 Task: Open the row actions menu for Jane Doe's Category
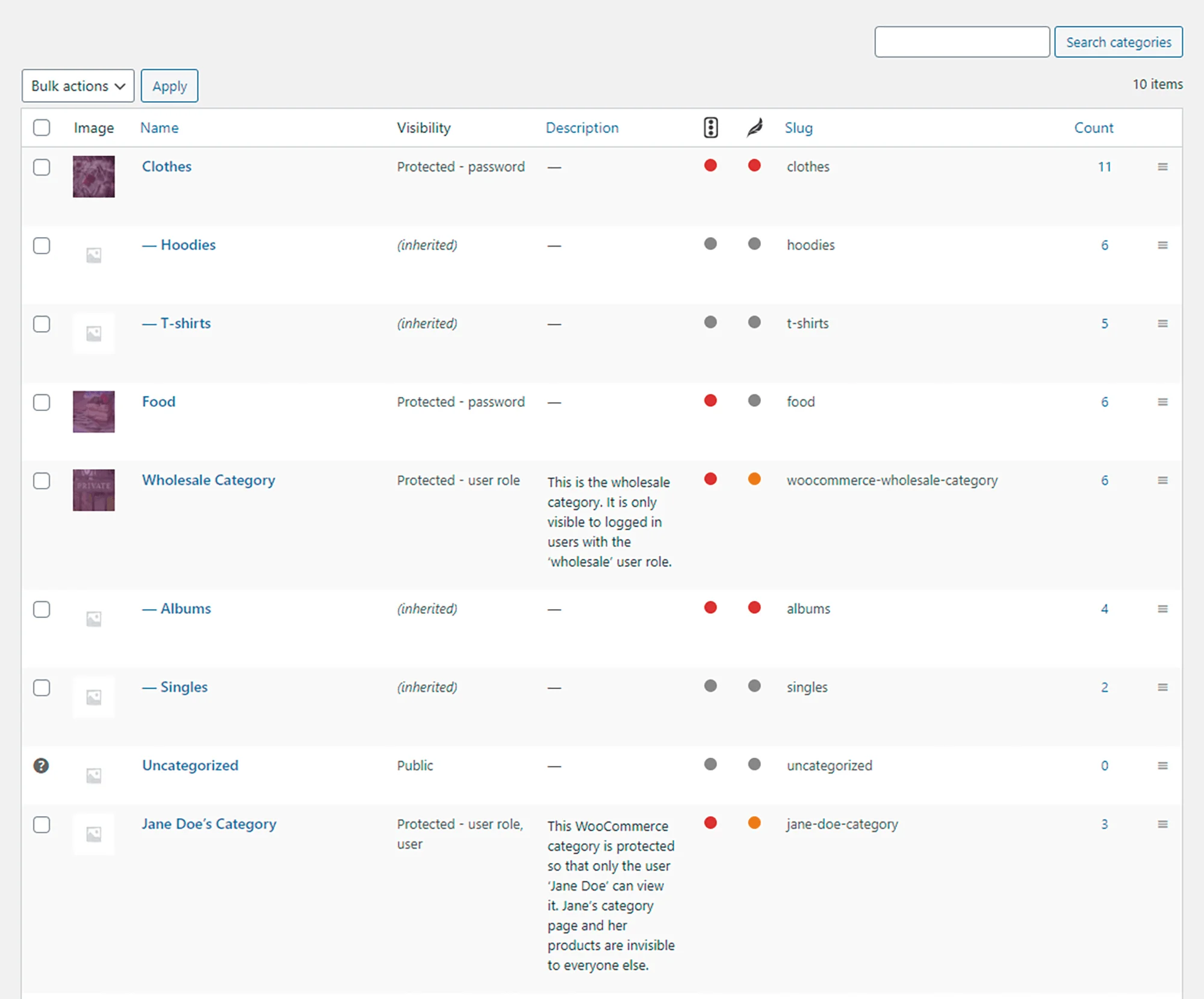pos(1163,824)
